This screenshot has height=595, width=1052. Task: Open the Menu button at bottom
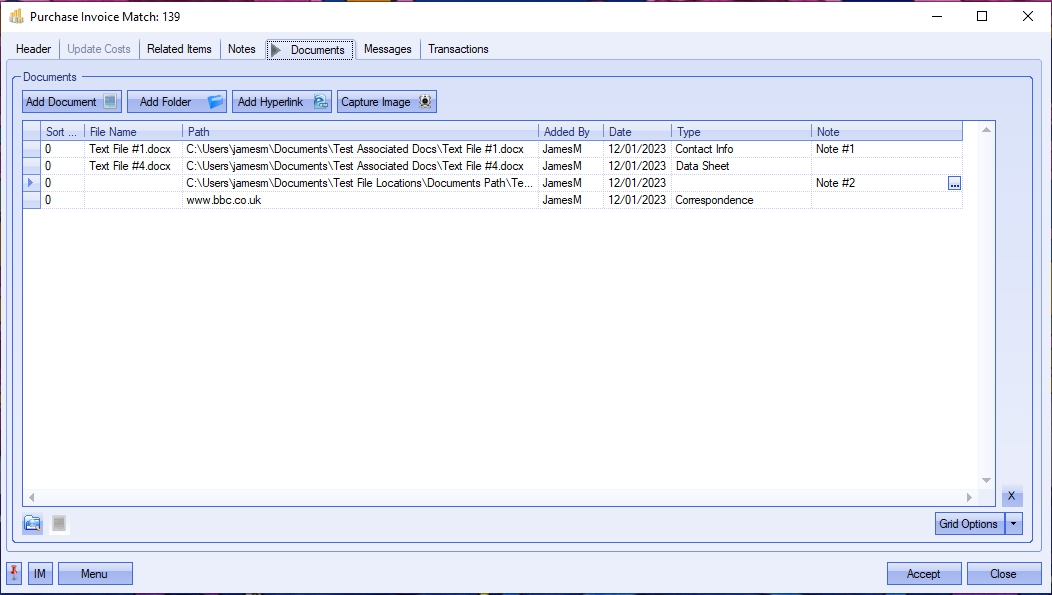(95, 574)
